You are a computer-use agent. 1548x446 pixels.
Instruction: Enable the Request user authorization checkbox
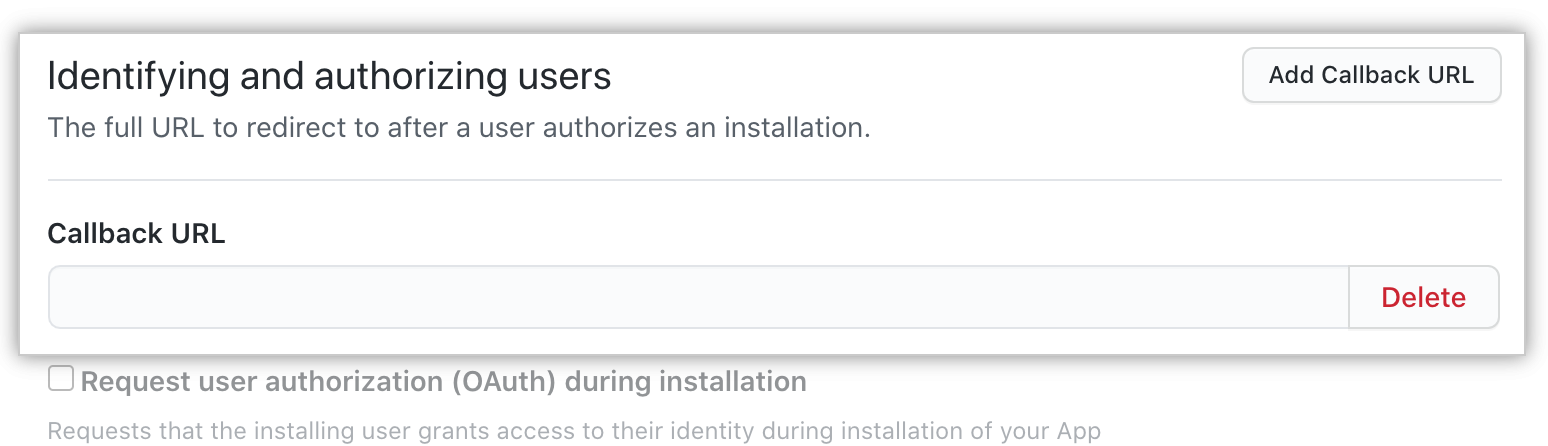pos(61,379)
